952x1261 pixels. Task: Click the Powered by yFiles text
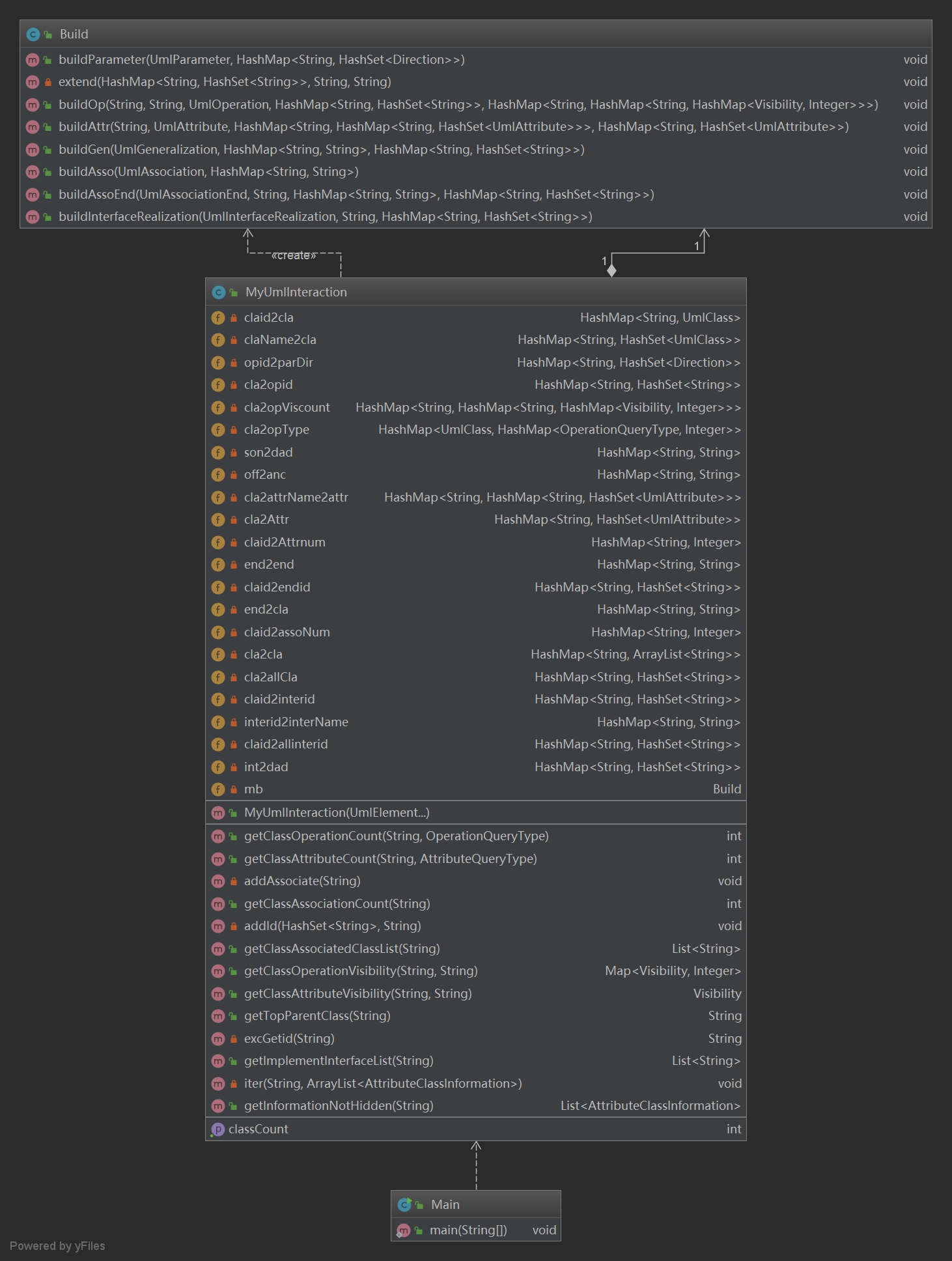(57, 1246)
